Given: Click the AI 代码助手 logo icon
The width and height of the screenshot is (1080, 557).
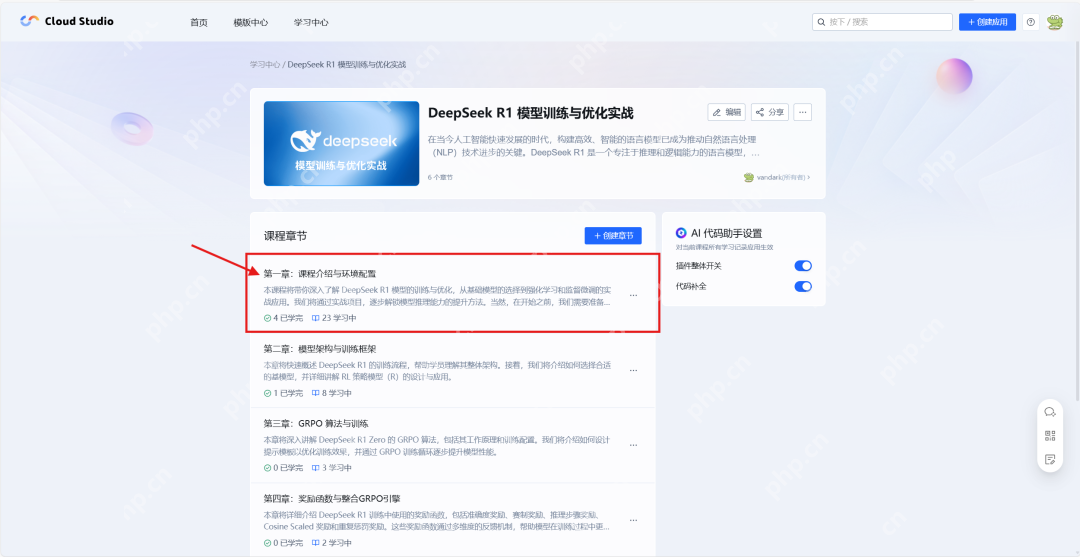Looking at the screenshot, I should point(681,233).
